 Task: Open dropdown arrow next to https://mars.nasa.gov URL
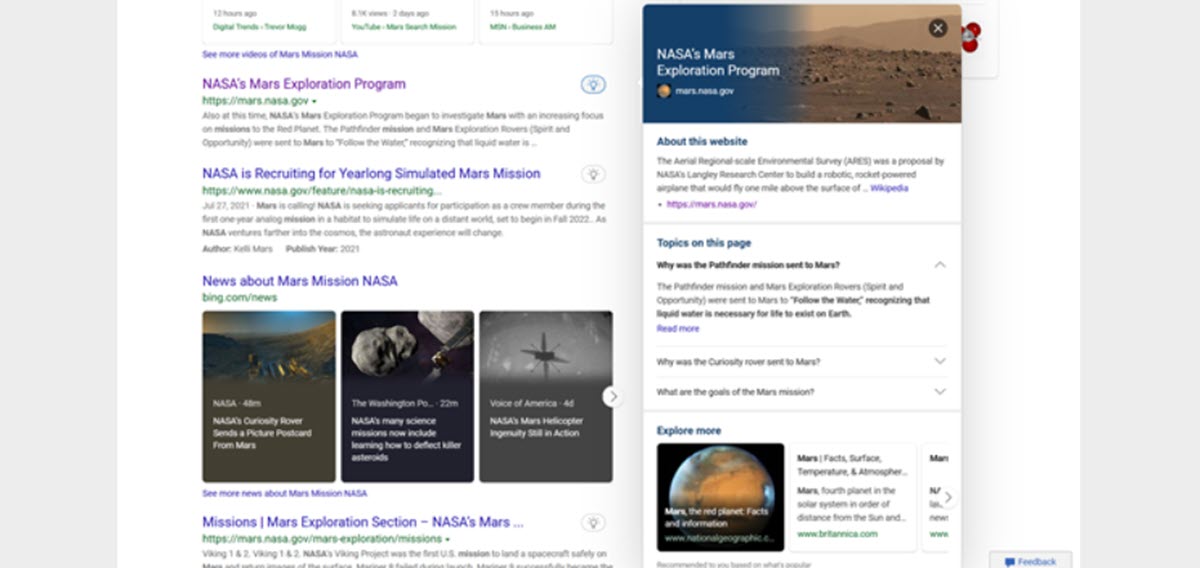click(314, 102)
